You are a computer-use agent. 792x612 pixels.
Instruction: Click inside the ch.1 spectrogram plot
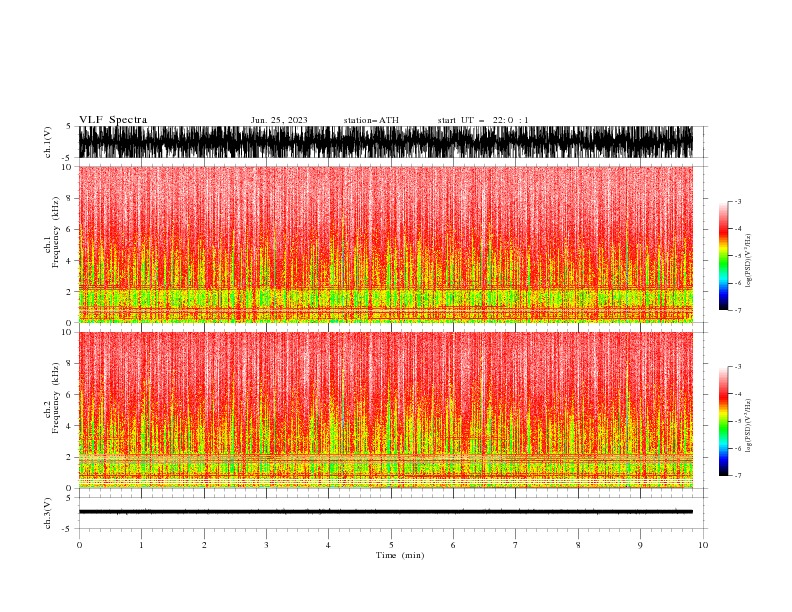pyautogui.click(x=385, y=244)
